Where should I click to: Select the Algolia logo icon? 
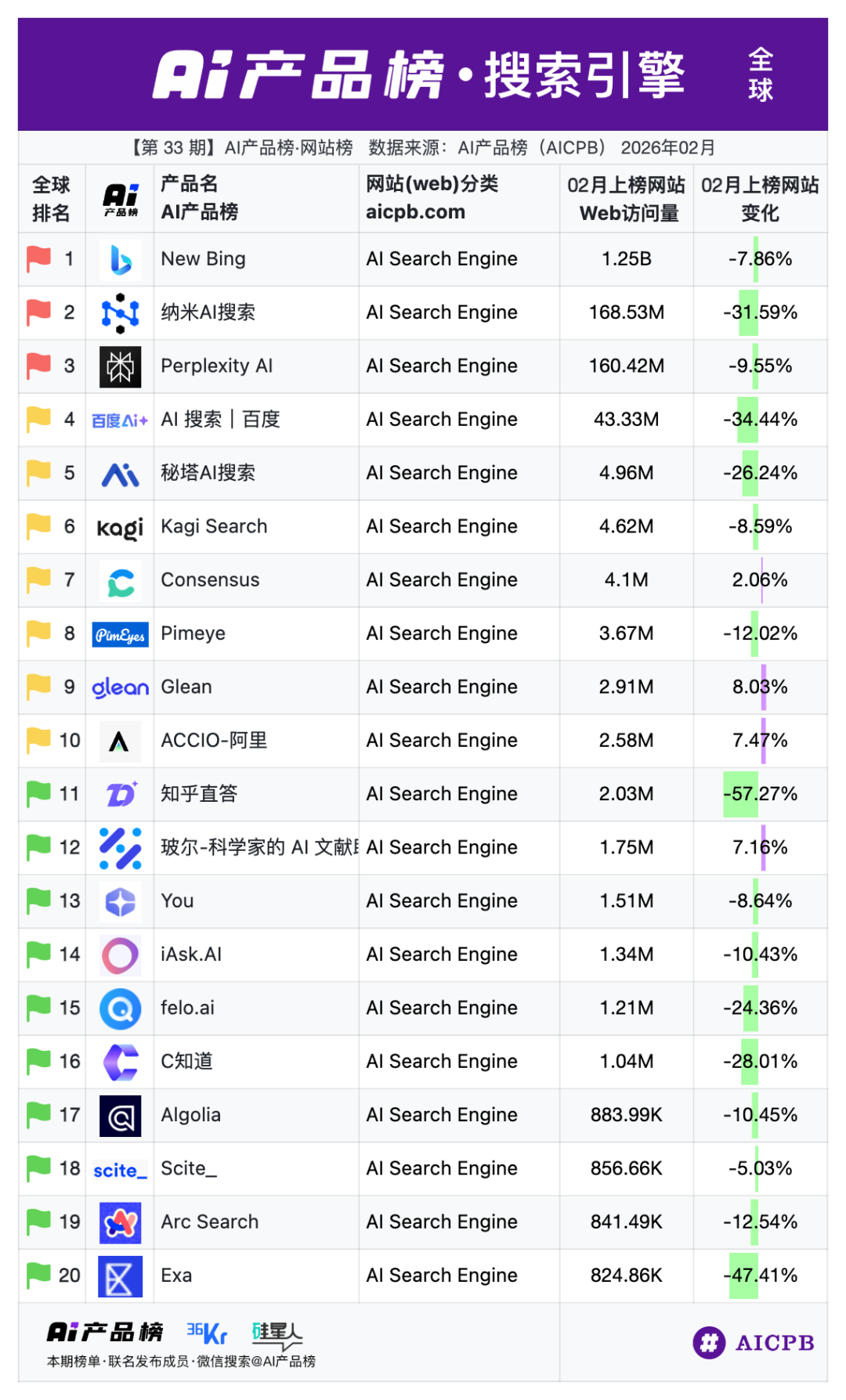coord(121,1116)
